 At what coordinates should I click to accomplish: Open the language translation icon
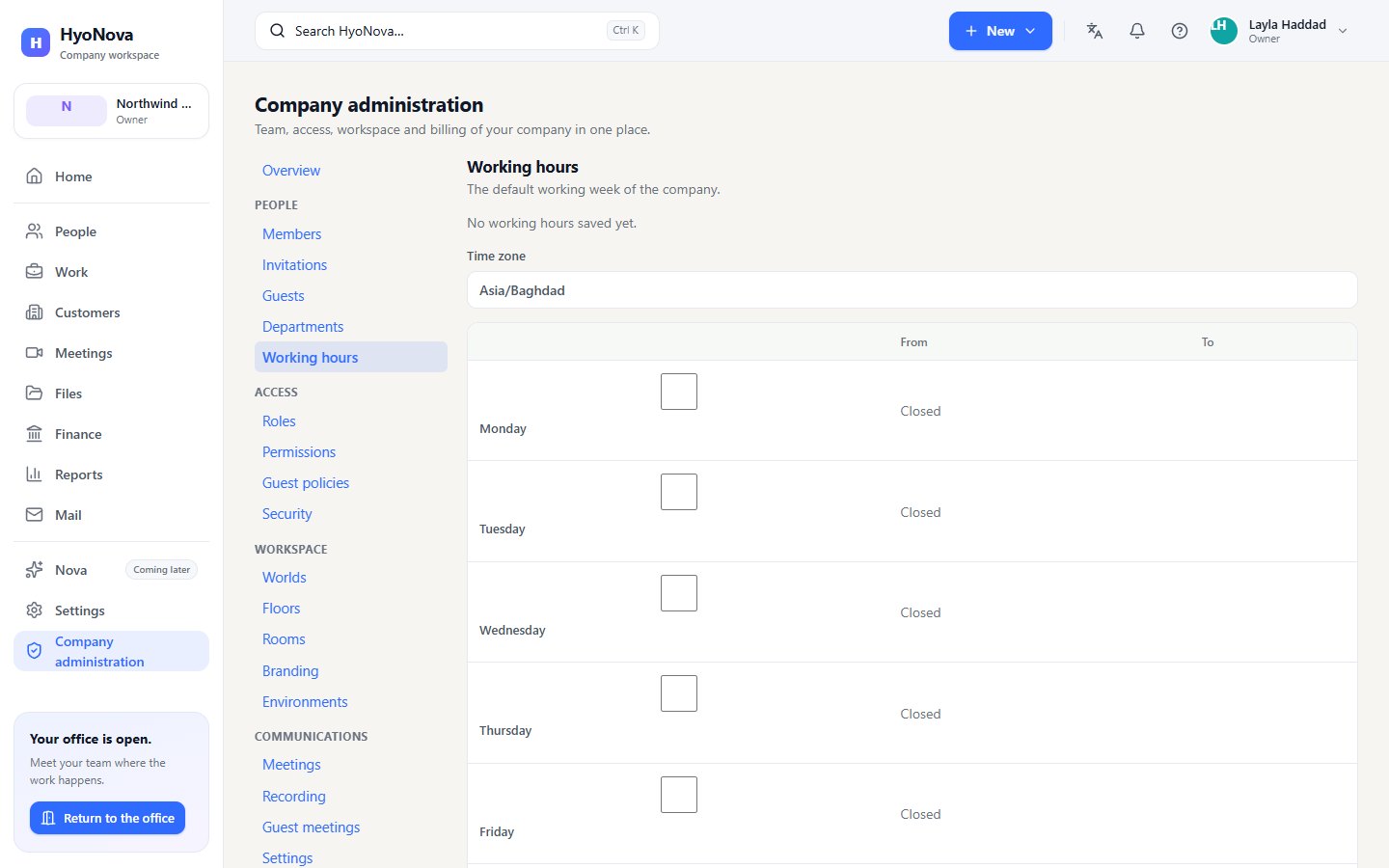tap(1095, 31)
